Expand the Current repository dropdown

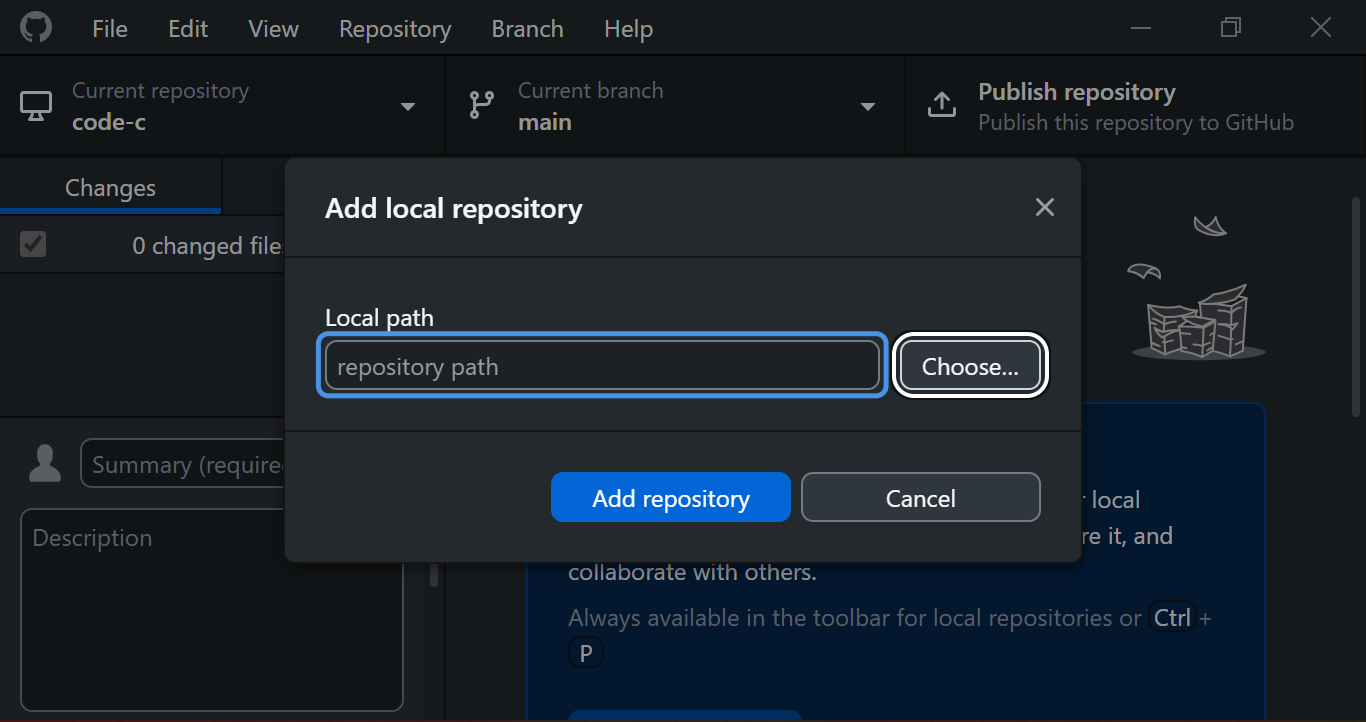pos(407,107)
